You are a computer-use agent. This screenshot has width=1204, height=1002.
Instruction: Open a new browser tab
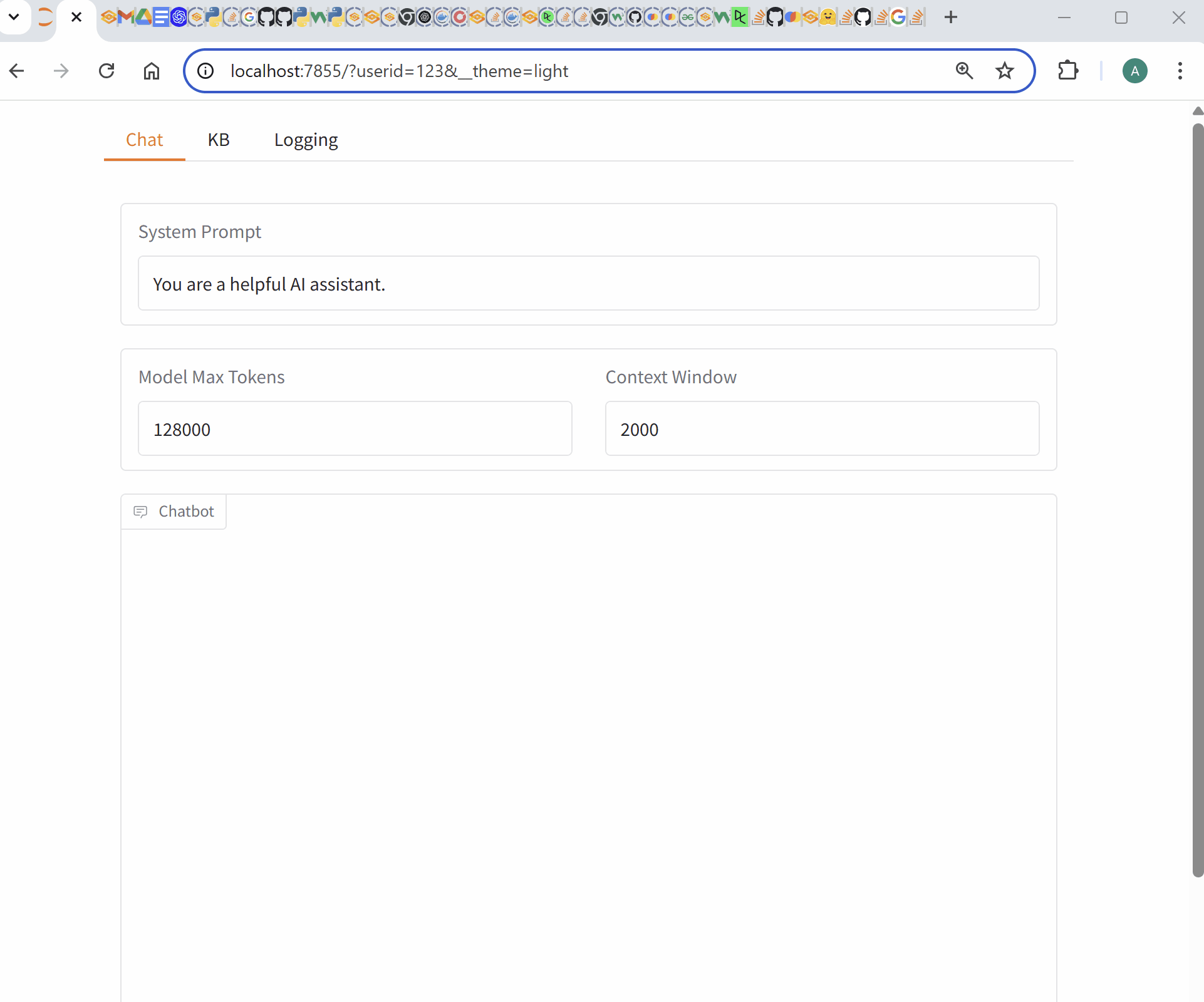pyautogui.click(x=951, y=17)
